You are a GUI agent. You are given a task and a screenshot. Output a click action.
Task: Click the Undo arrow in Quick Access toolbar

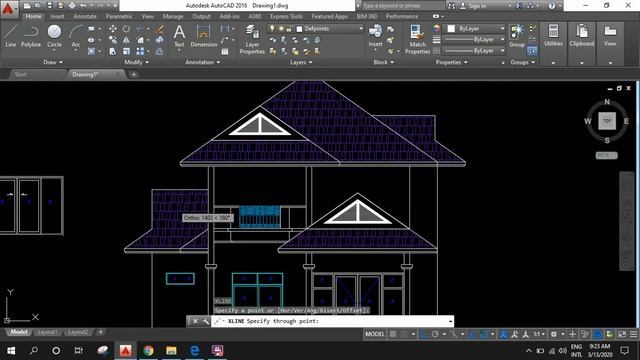pos(83,6)
